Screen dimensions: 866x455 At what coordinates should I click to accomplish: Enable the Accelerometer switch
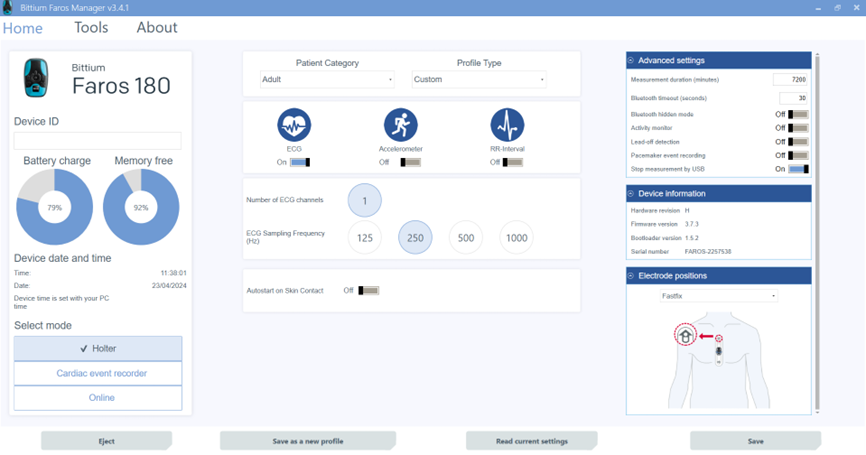coord(410,162)
